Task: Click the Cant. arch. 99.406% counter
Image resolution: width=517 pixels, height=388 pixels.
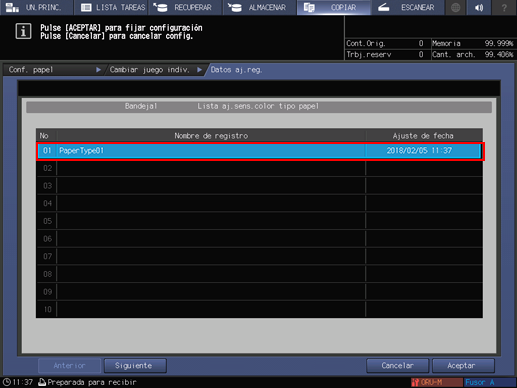Action: [x=473, y=54]
